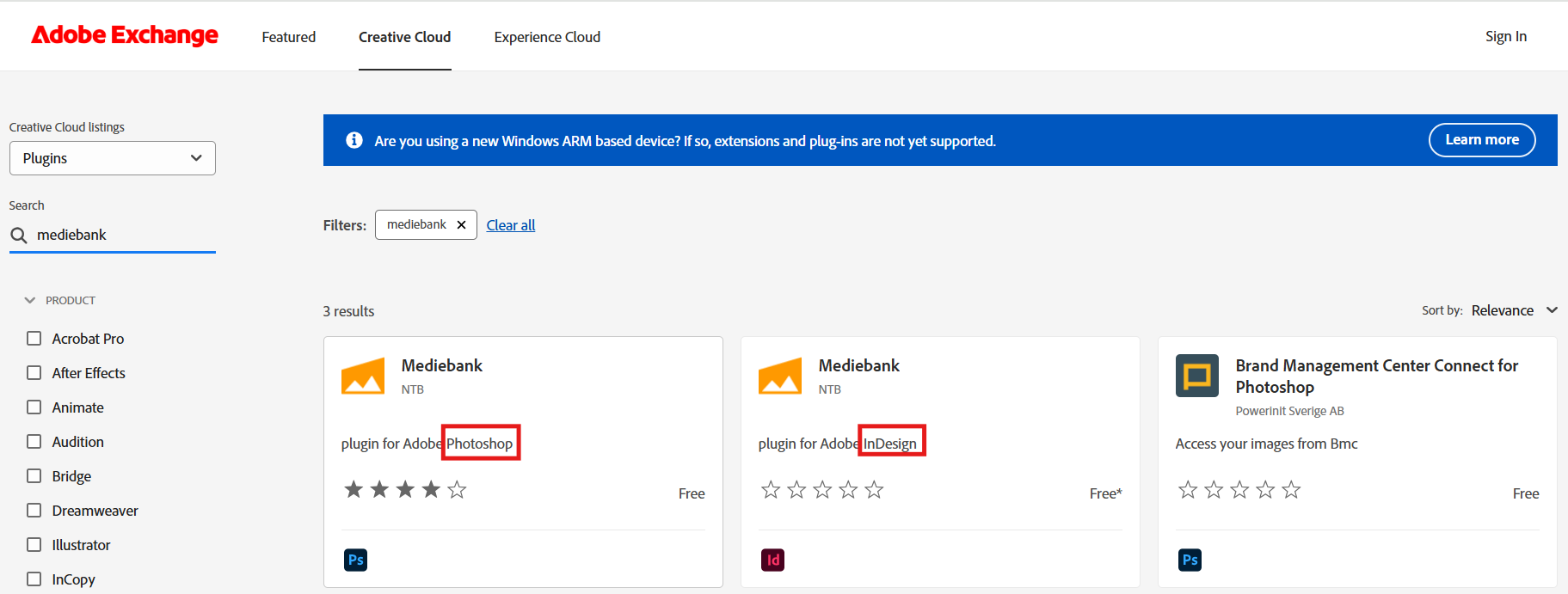Click the star rating of Mediebank Photoshop plugin
Viewport: 1568px width, 594px height.
405,490
